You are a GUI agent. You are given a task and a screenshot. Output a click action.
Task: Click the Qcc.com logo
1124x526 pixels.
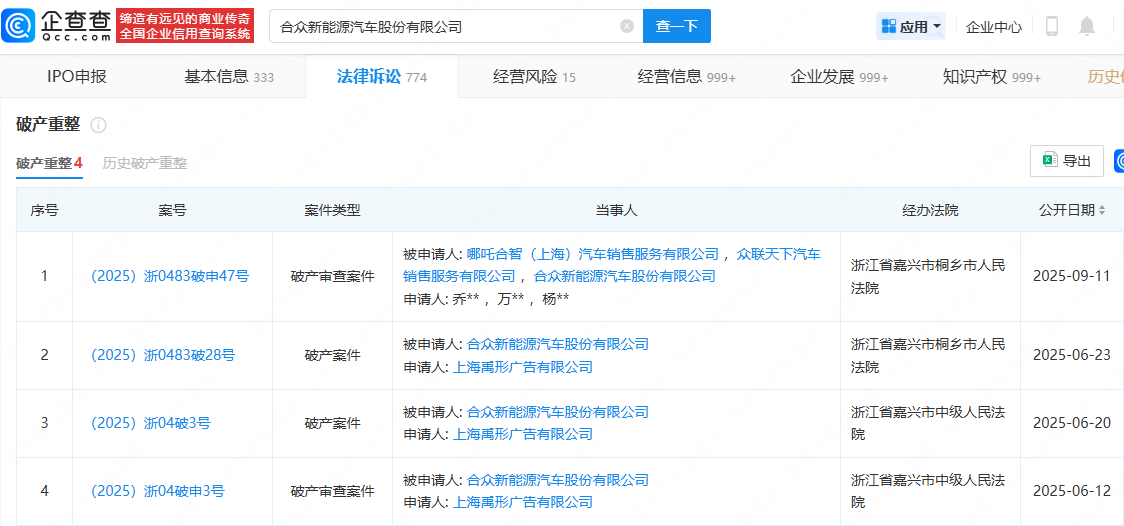pyautogui.click(x=56, y=26)
